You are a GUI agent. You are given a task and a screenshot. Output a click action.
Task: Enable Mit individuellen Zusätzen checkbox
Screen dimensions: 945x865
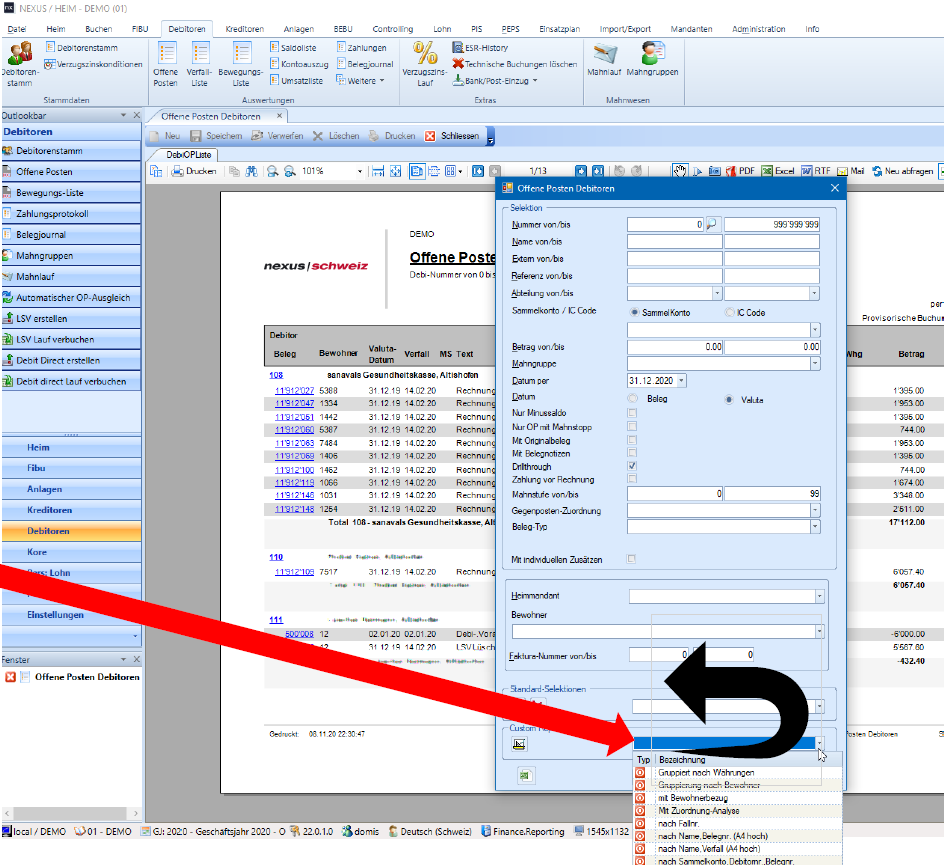(632, 559)
